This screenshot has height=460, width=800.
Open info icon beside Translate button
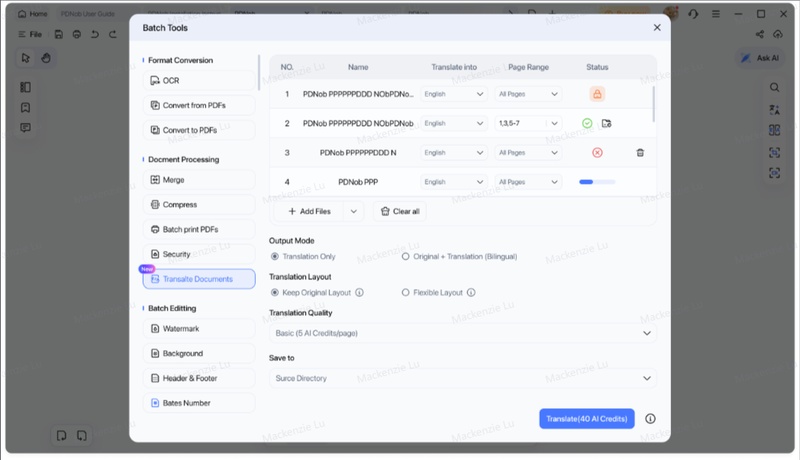650,419
